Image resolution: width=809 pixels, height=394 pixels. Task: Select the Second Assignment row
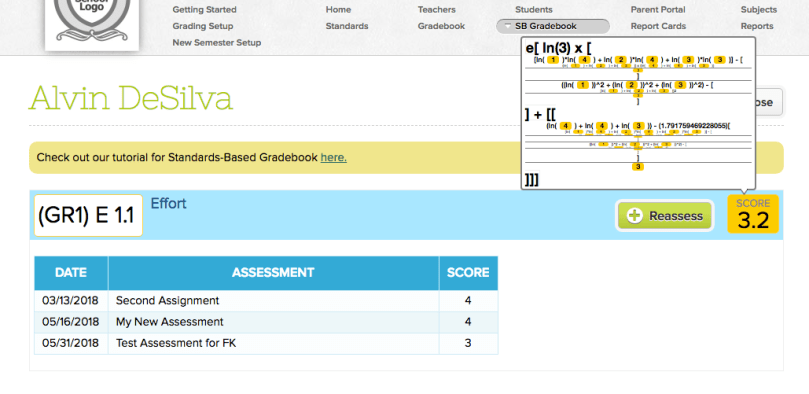click(266, 301)
